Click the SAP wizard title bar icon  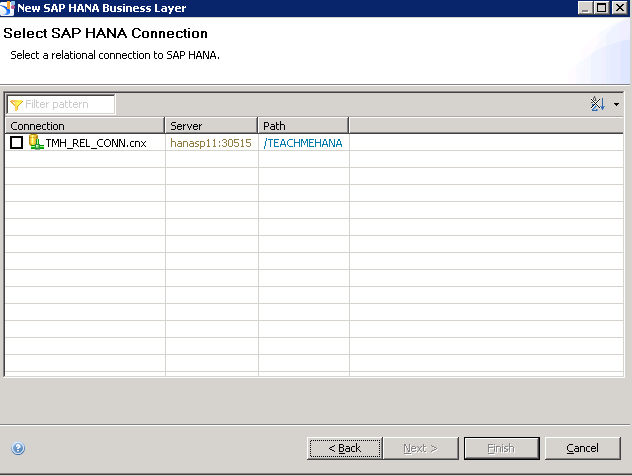pos(8,8)
